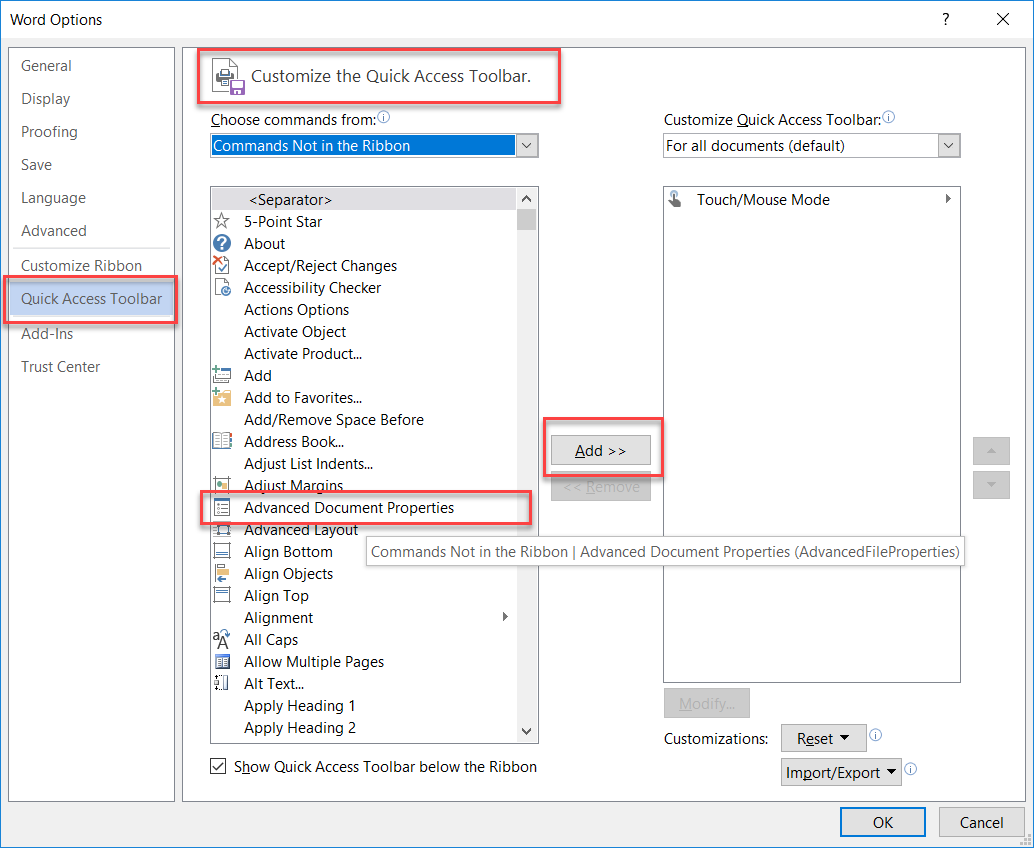Select Activate Object in the commands list
The height and width of the screenshot is (848, 1034).
pos(363,332)
